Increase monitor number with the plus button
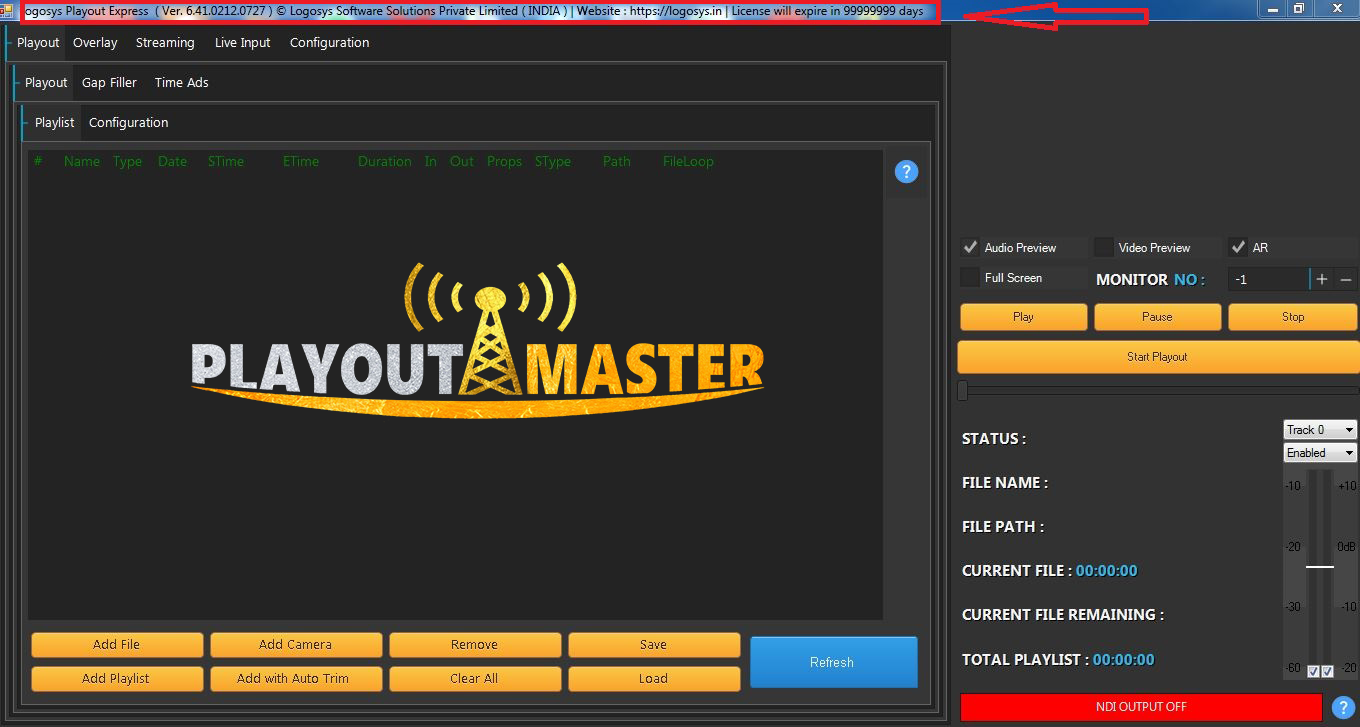 (x=1322, y=280)
